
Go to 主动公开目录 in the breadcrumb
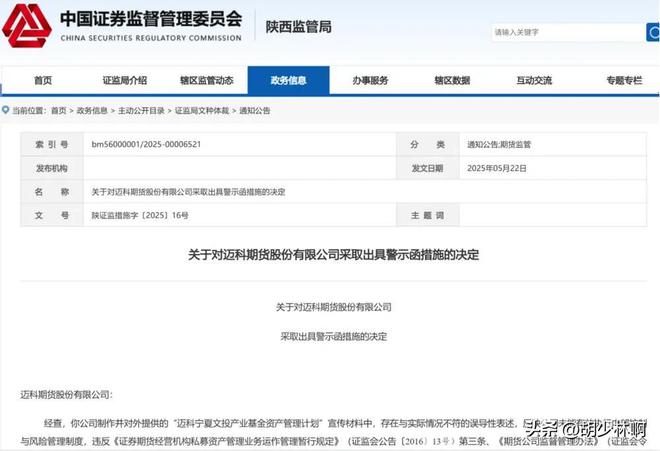tap(141, 111)
